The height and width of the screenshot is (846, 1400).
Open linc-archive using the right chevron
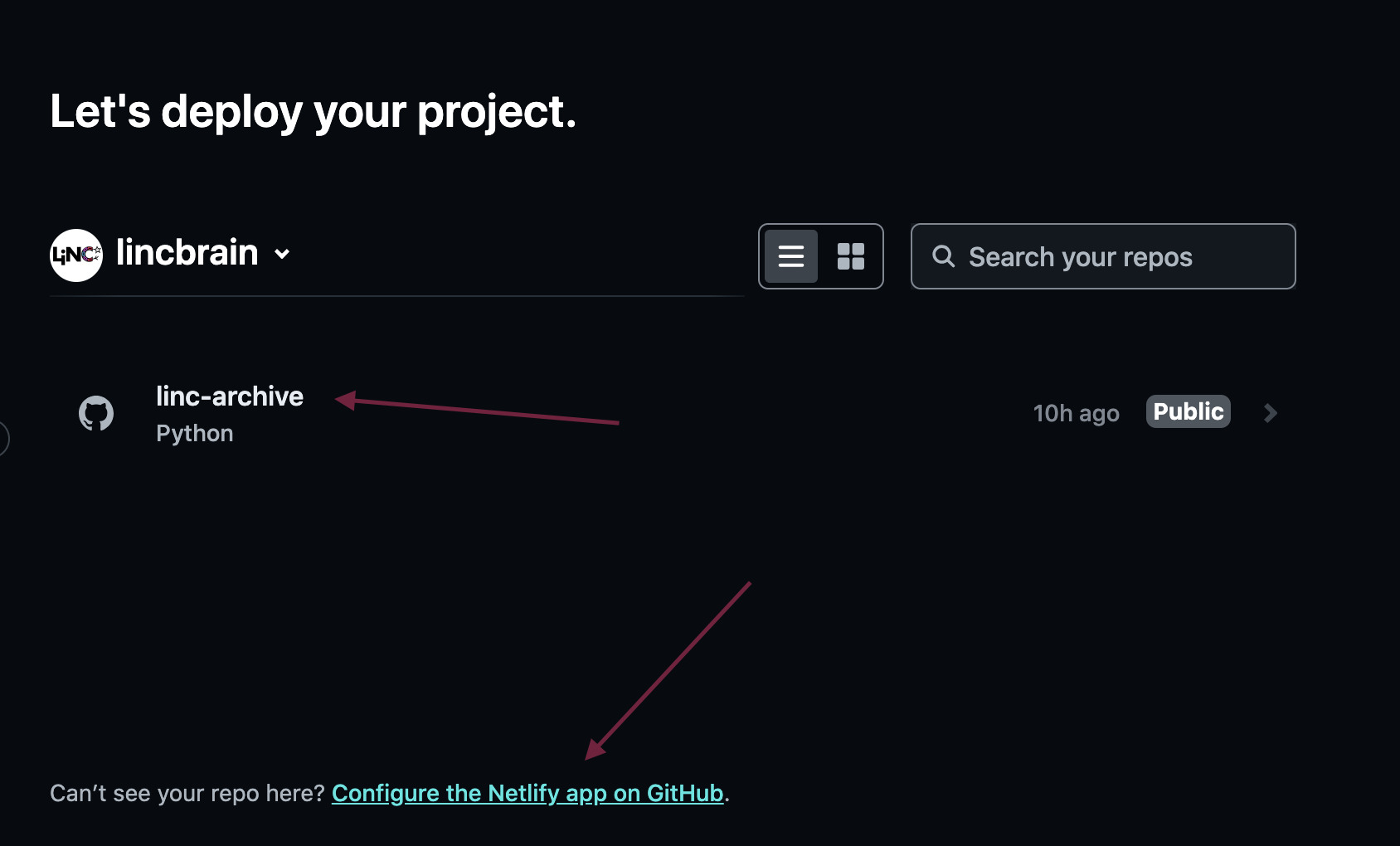(1270, 413)
